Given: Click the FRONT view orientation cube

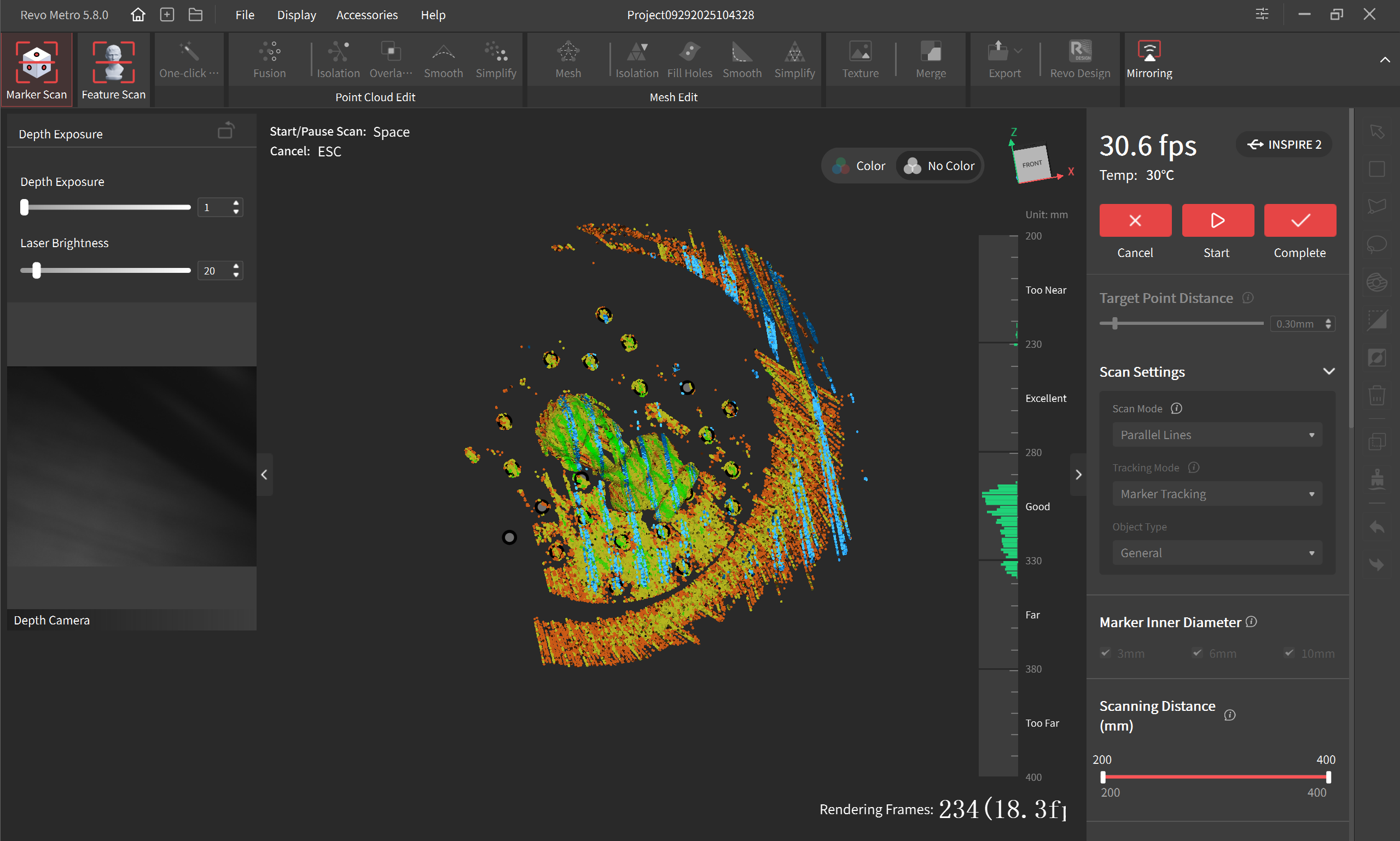Looking at the screenshot, I should pyautogui.click(x=1033, y=165).
